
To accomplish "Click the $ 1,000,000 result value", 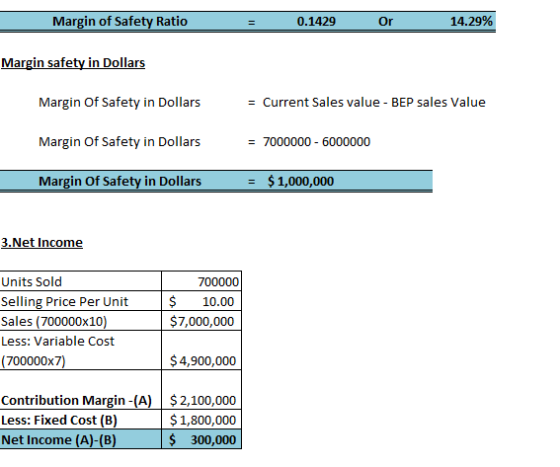I will coord(301,181).
